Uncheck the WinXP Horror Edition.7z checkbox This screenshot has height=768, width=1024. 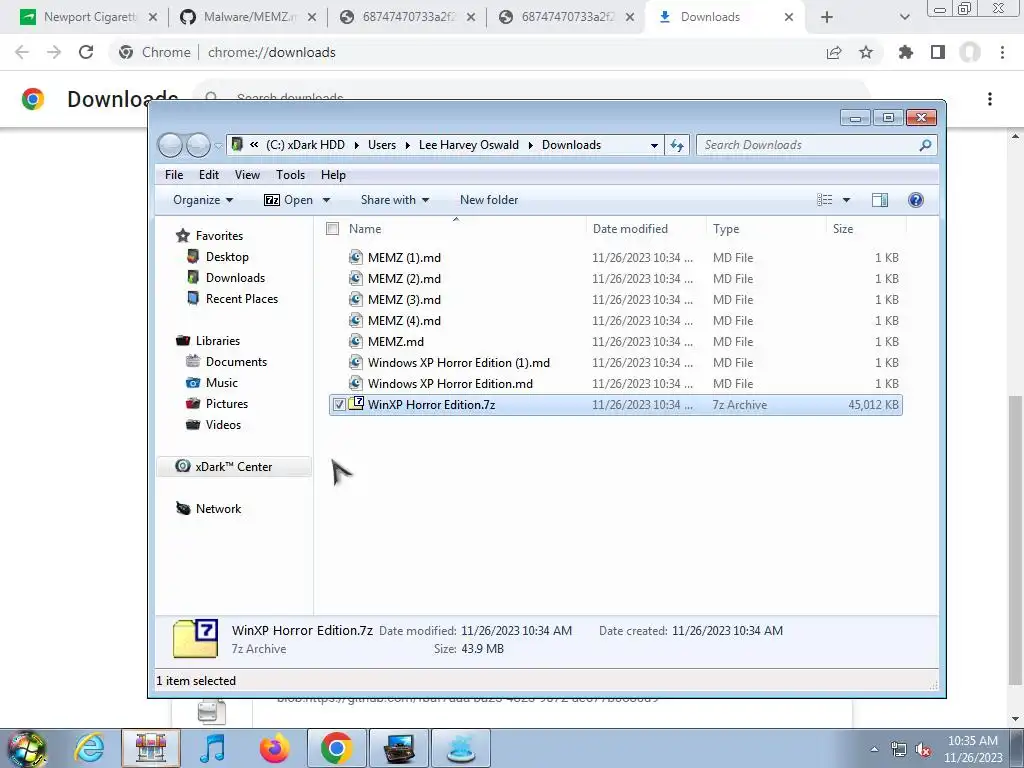click(x=339, y=404)
